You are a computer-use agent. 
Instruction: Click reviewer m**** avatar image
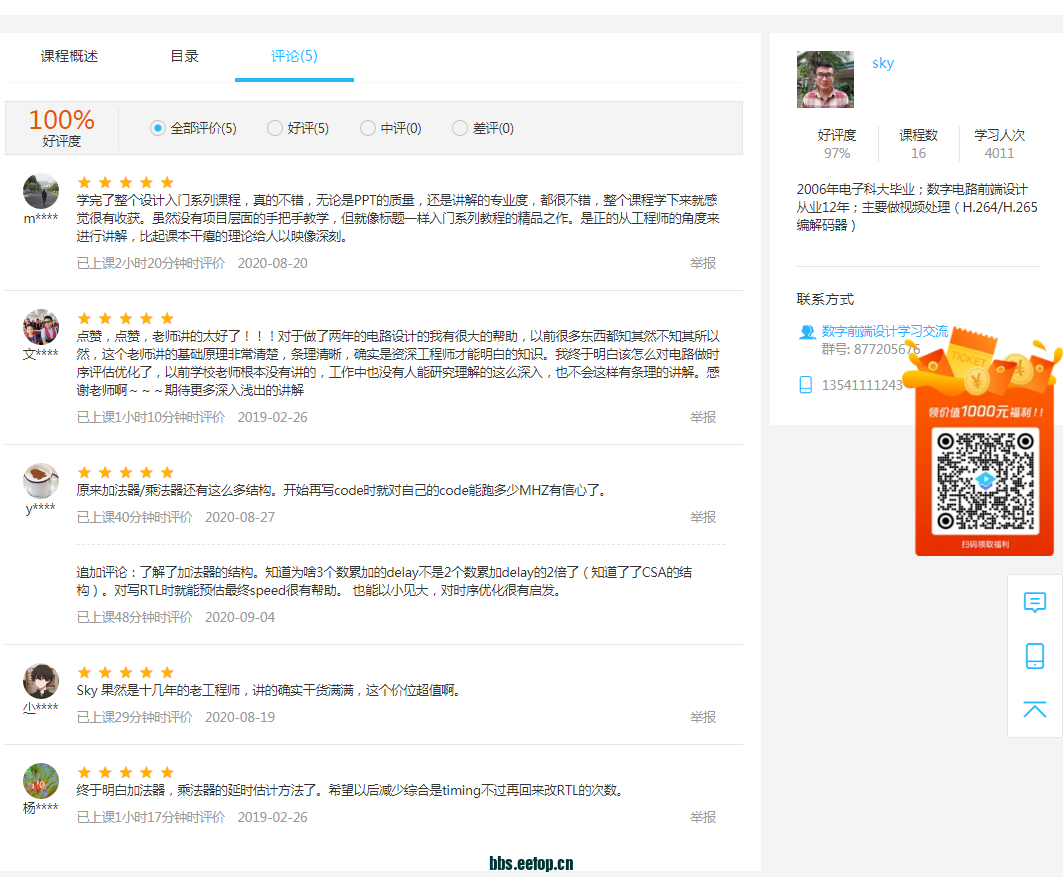coord(41,191)
